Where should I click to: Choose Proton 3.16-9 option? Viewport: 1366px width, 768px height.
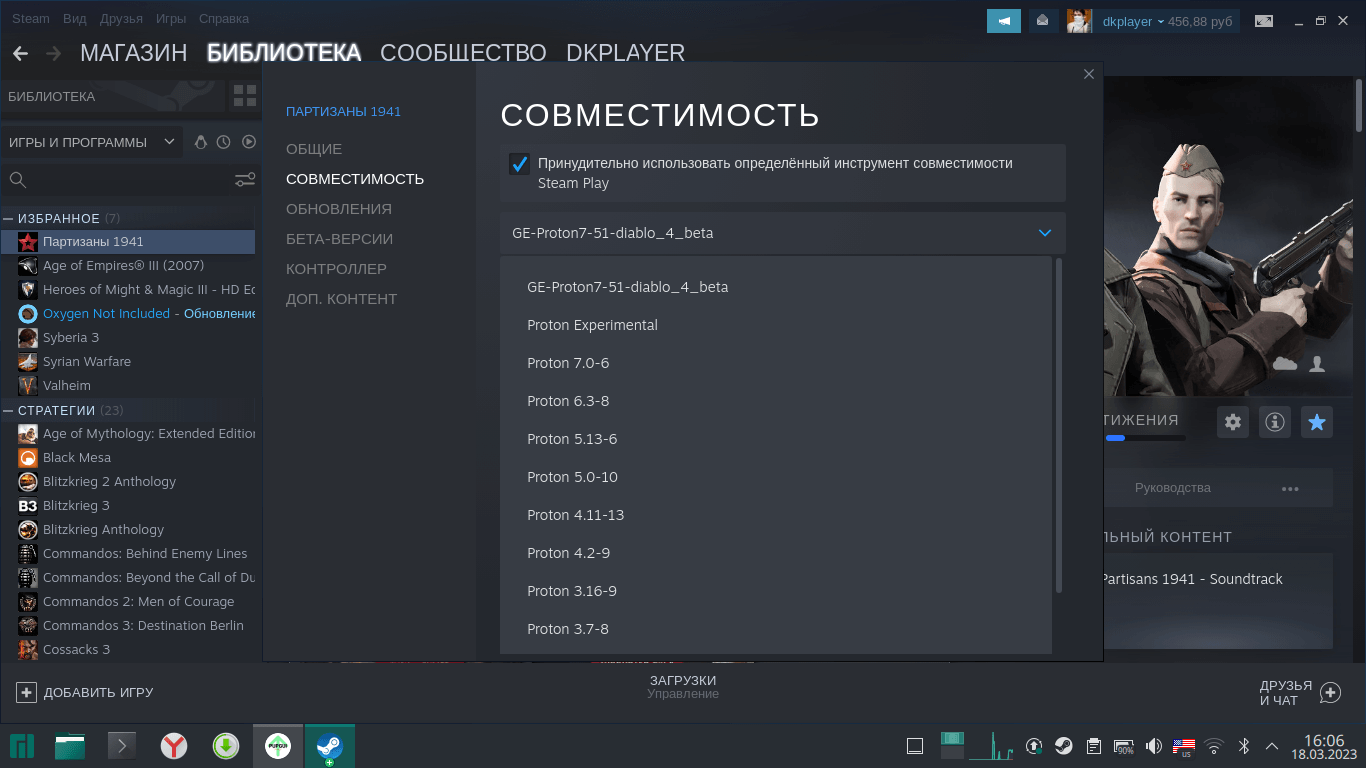pos(776,591)
